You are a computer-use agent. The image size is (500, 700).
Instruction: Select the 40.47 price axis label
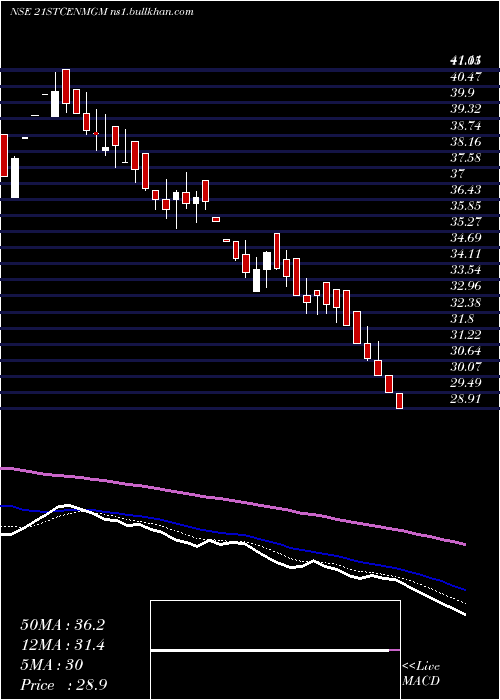pyautogui.click(x=466, y=77)
